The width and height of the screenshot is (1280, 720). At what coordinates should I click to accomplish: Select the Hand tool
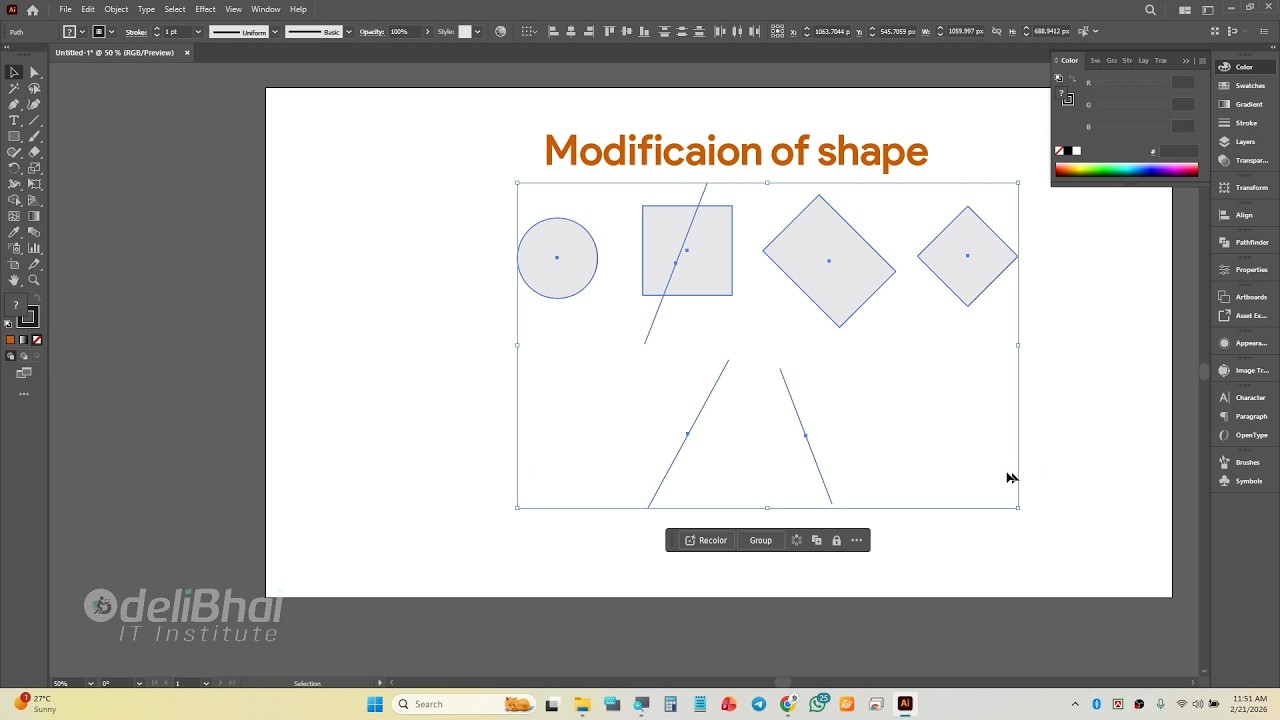click(14, 280)
